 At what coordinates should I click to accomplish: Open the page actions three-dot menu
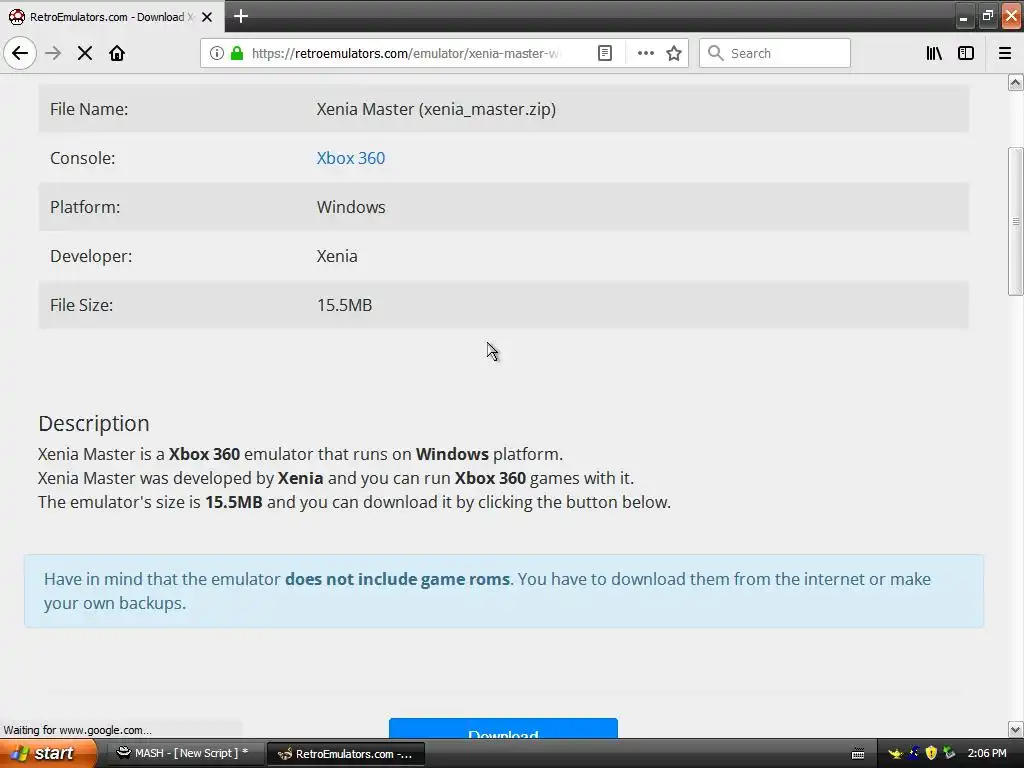[x=645, y=53]
